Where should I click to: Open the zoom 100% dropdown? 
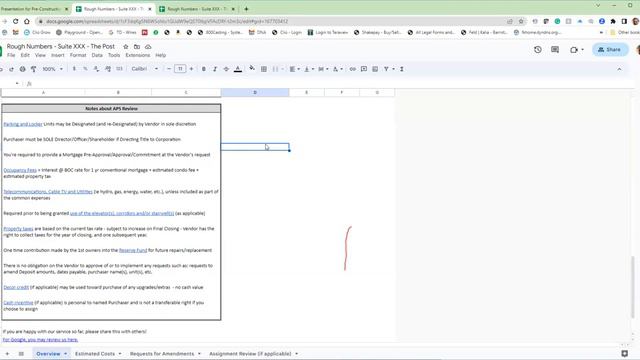click(52, 69)
